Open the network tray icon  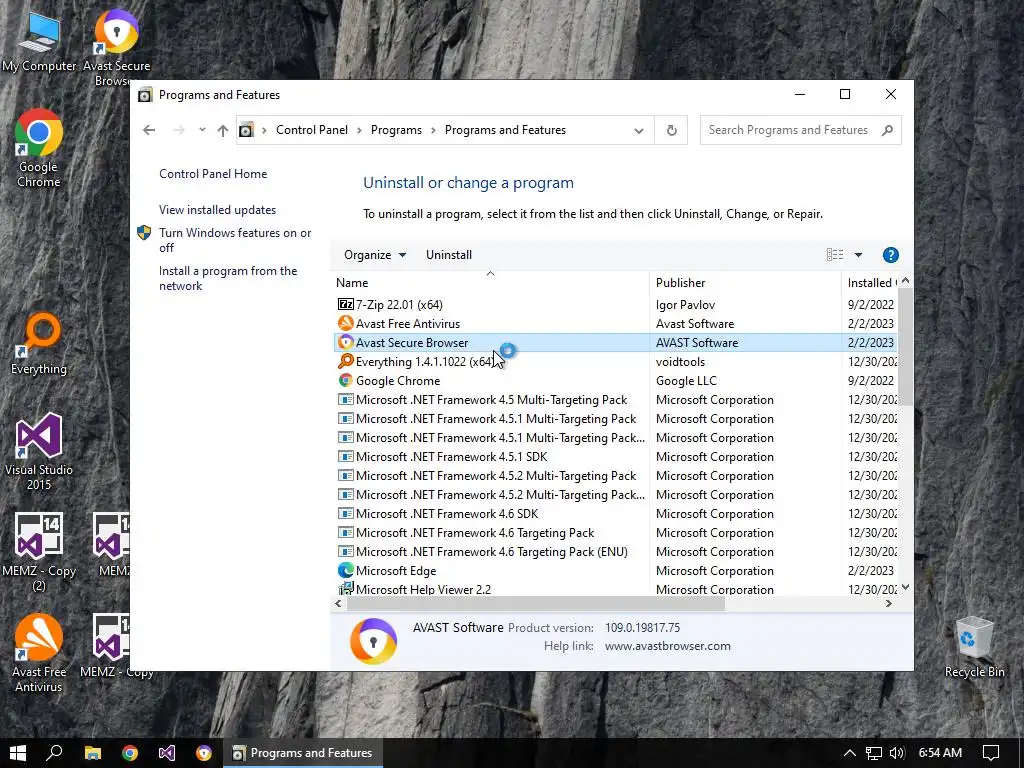(873, 753)
